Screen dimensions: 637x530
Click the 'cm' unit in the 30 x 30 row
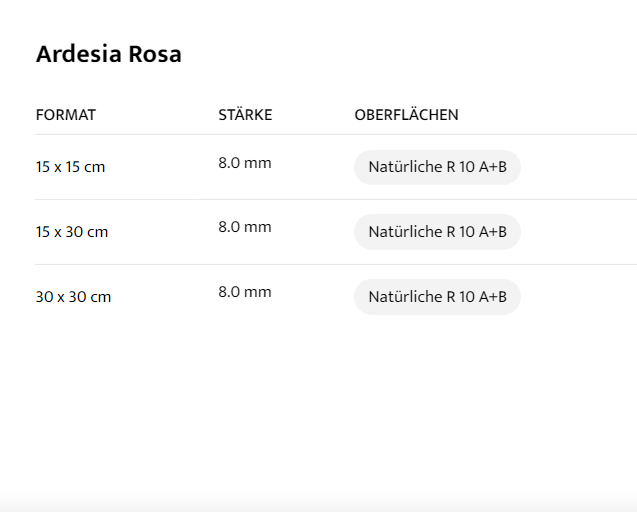101,297
